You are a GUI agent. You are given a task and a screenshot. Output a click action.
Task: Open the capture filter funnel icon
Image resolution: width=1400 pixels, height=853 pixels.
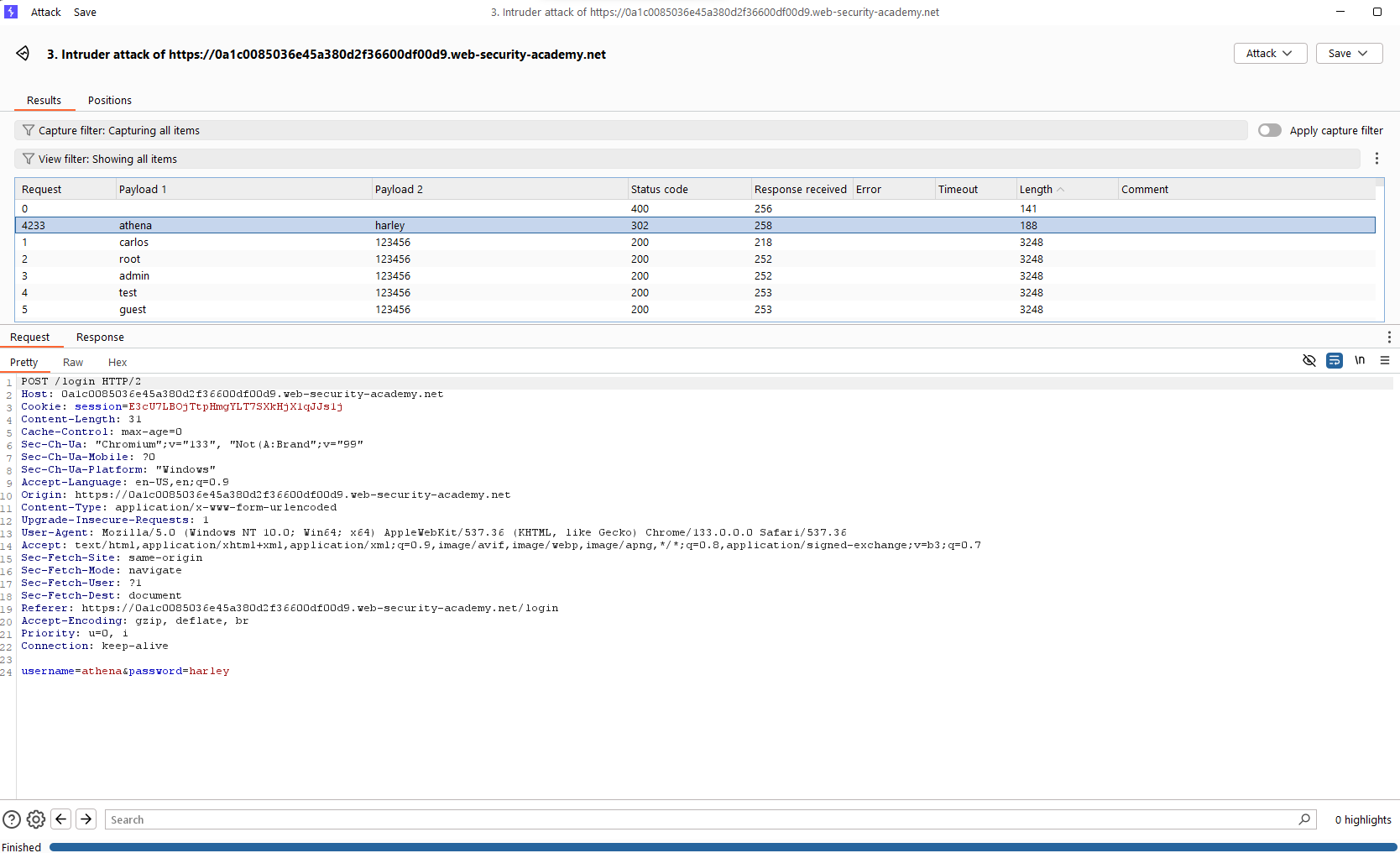pos(29,130)
